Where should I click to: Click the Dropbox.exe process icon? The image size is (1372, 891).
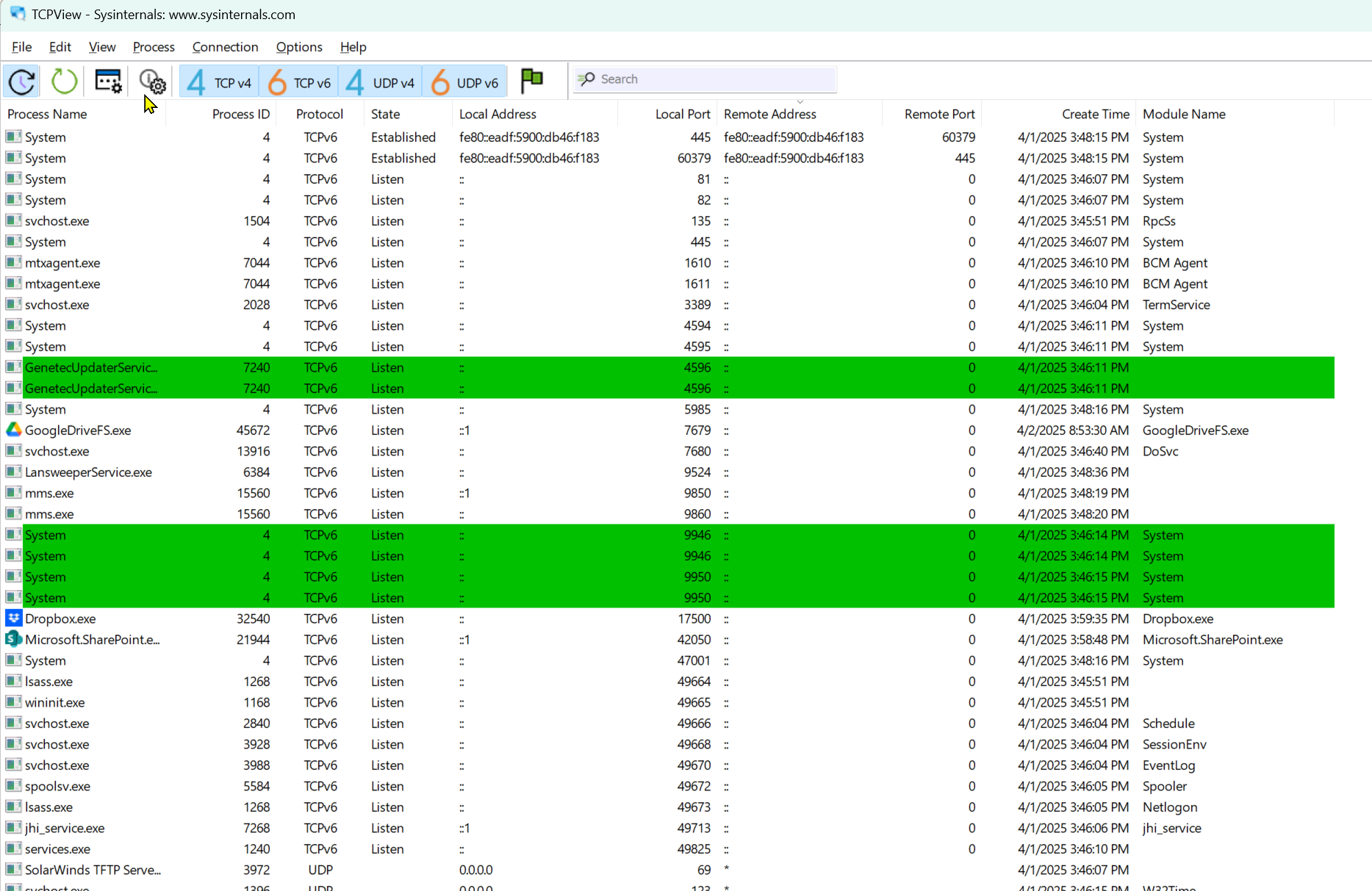click(x=12, y=618)
